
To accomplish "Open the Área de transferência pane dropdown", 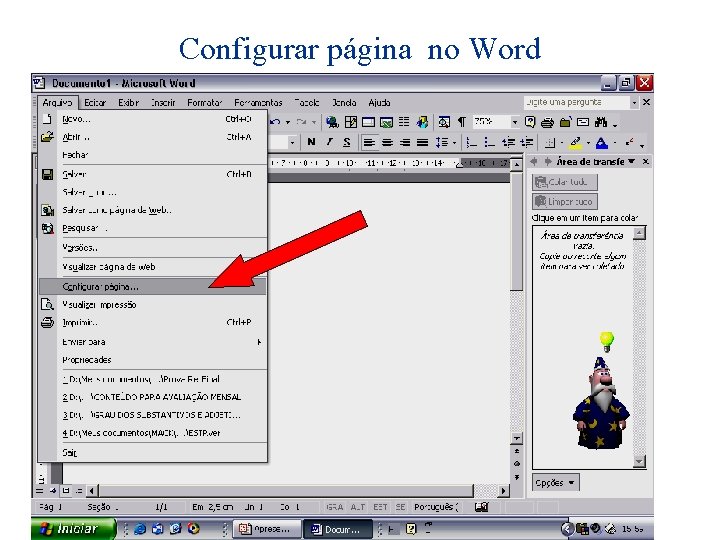I will tap(632, 161).
